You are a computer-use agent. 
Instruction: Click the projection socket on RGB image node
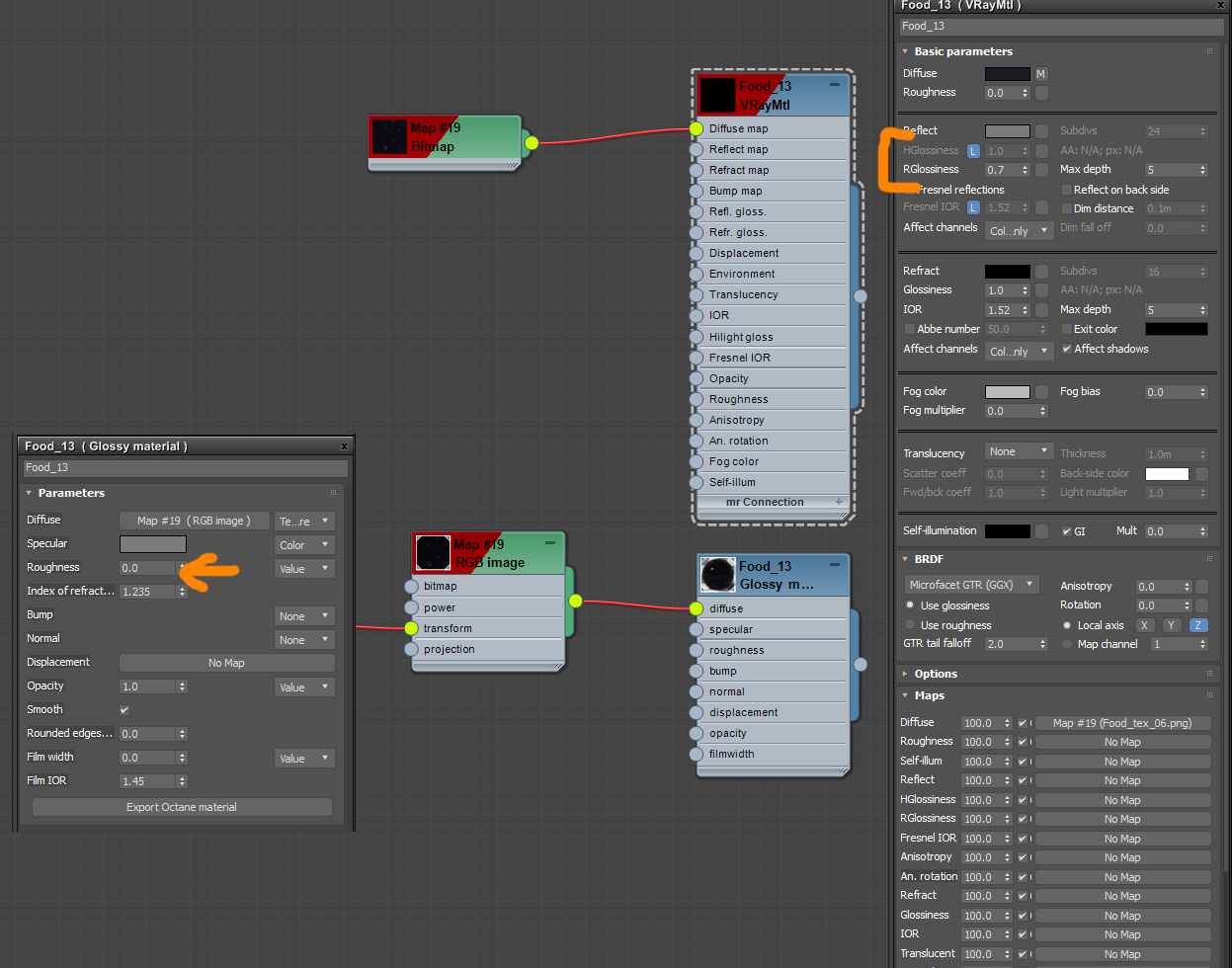(x=411, y=649)
